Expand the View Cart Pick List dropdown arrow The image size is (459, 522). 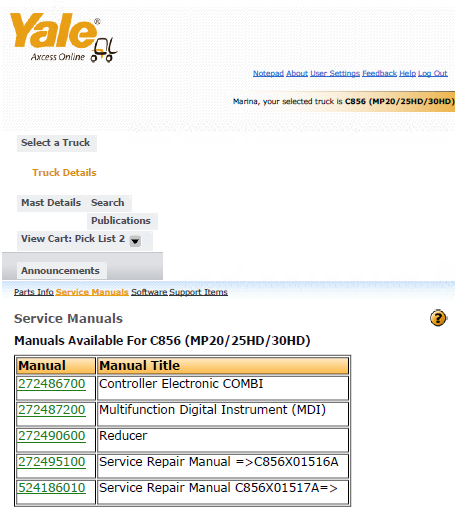tap(135, 241)
